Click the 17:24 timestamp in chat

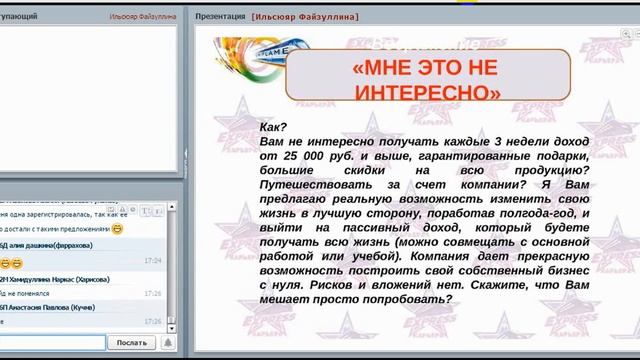click(x=153, y=260)
